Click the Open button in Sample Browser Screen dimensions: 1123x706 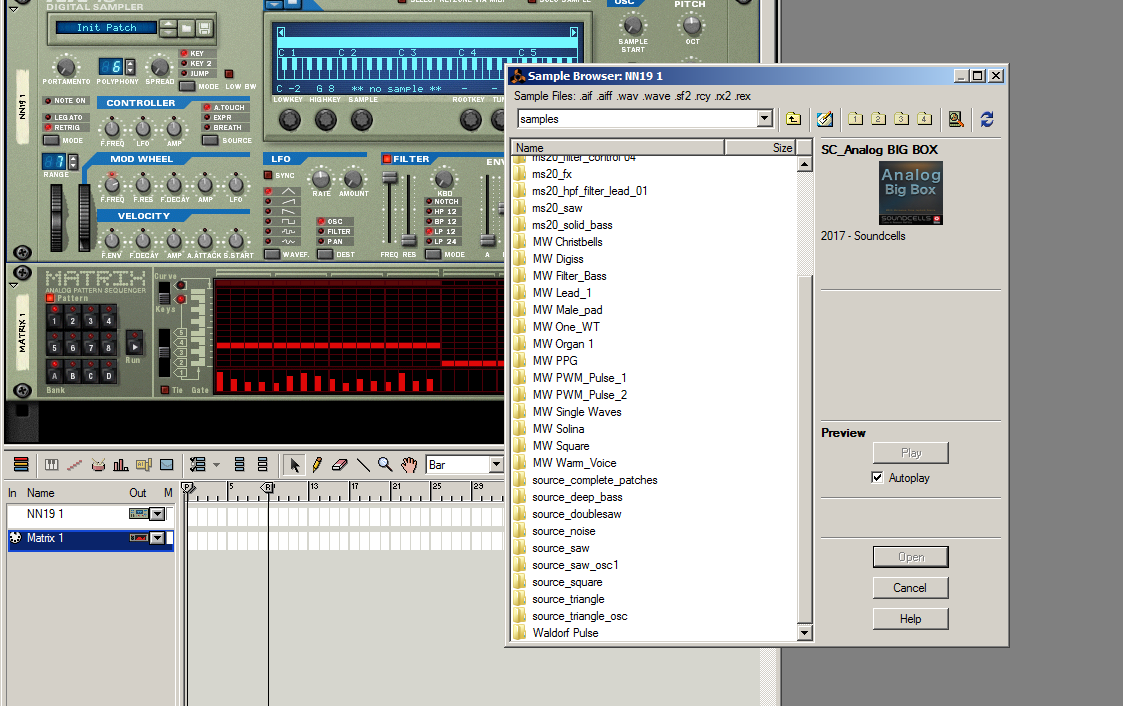click(910, 557)
